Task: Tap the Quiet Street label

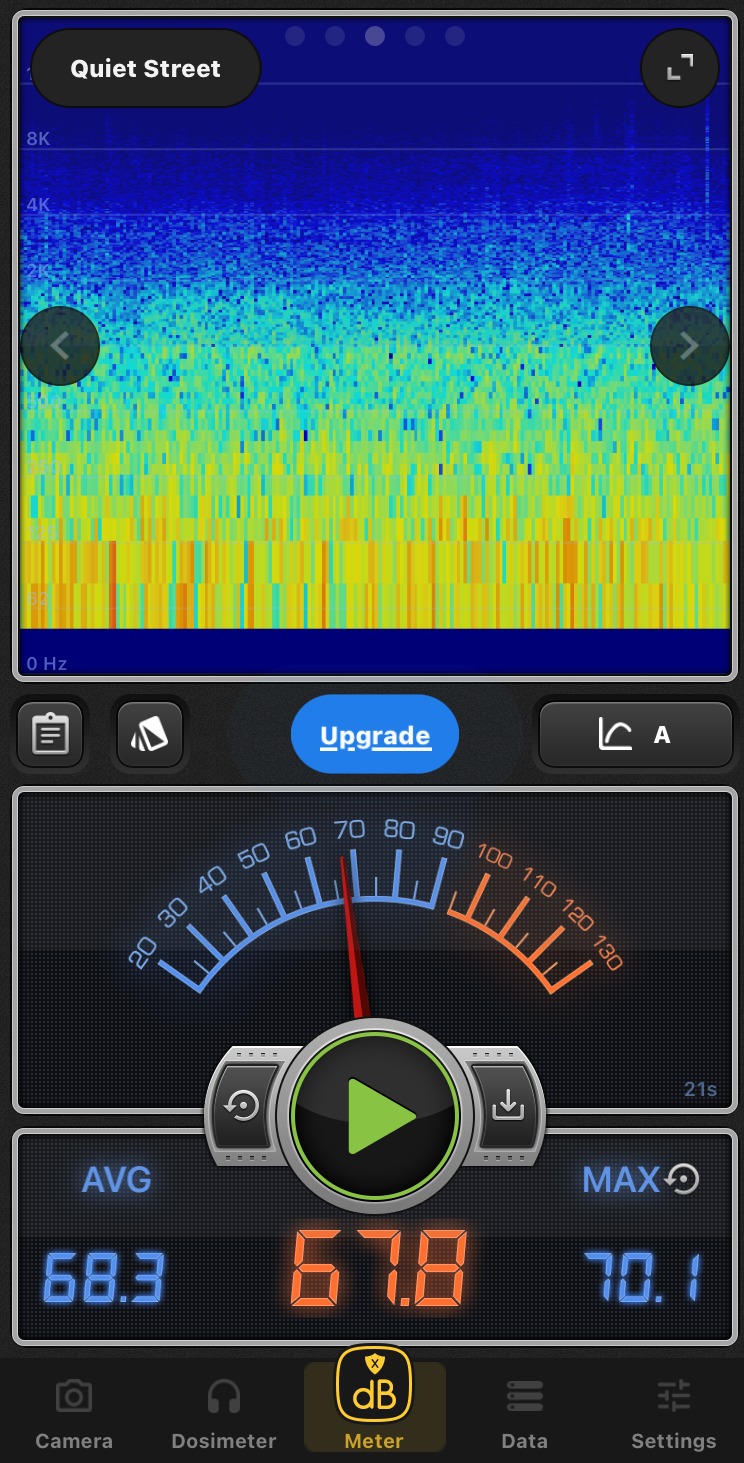Action: click(x=146, y=69)
